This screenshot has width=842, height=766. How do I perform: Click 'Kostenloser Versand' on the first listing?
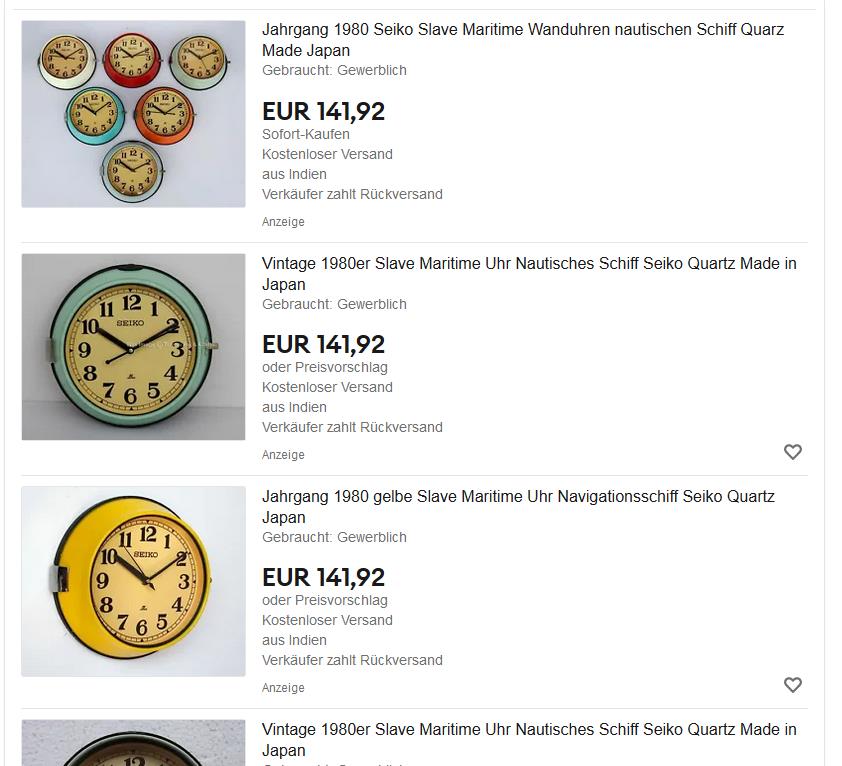(x=327, y=154)
